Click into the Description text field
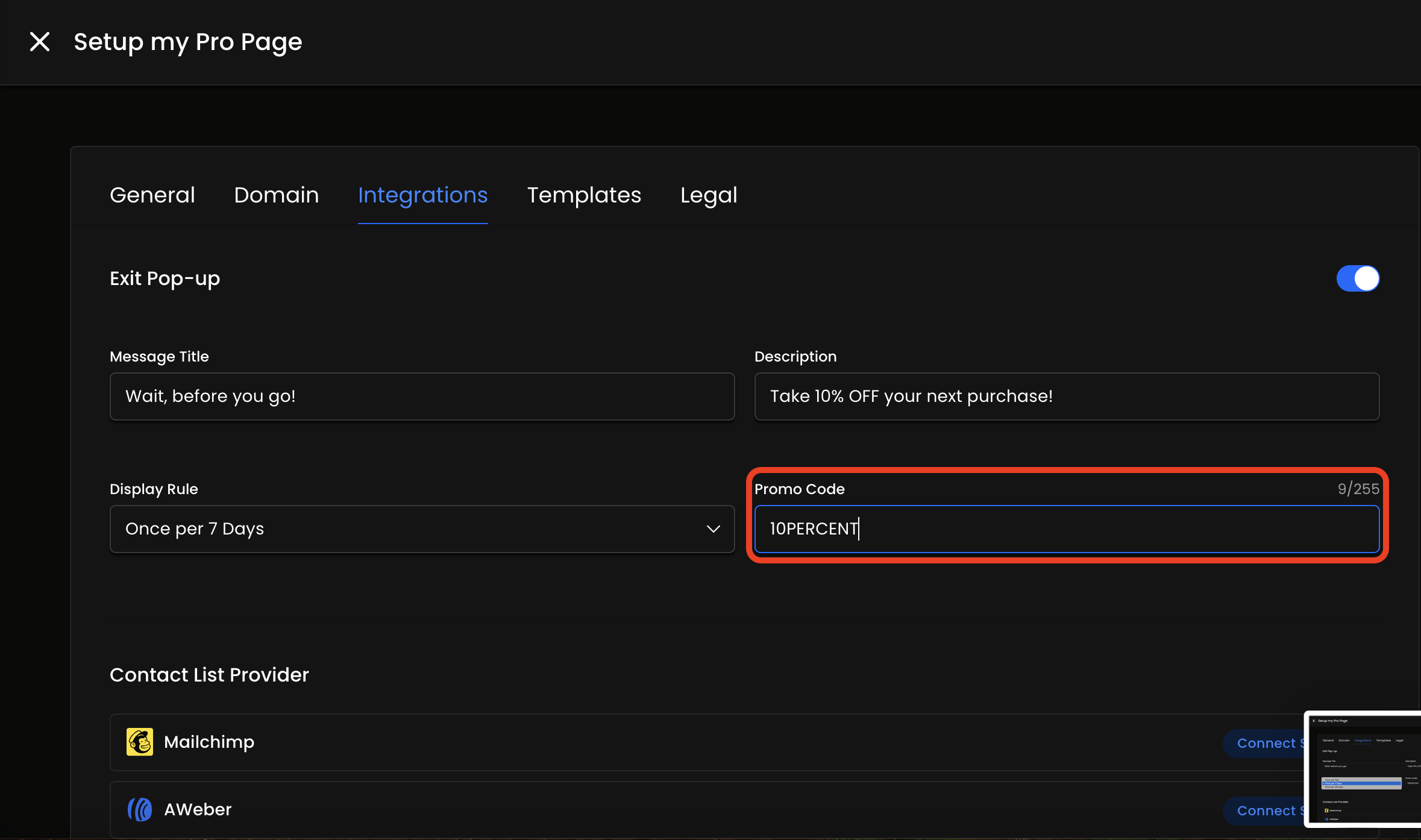Screen dimensions: 1421x840 tap(1067, 396)
